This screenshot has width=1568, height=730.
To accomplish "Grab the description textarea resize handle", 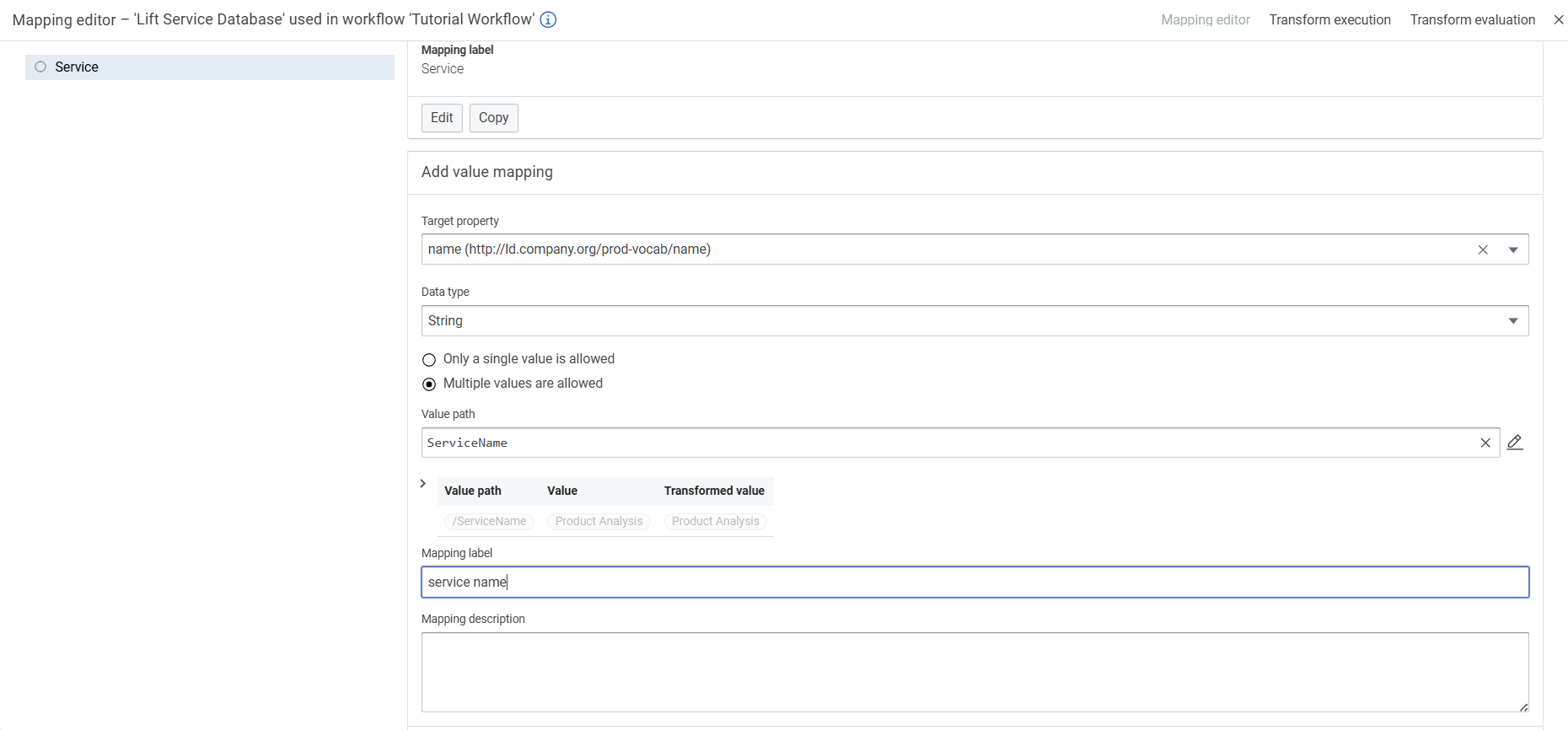I will click(x=1523, y=707).
